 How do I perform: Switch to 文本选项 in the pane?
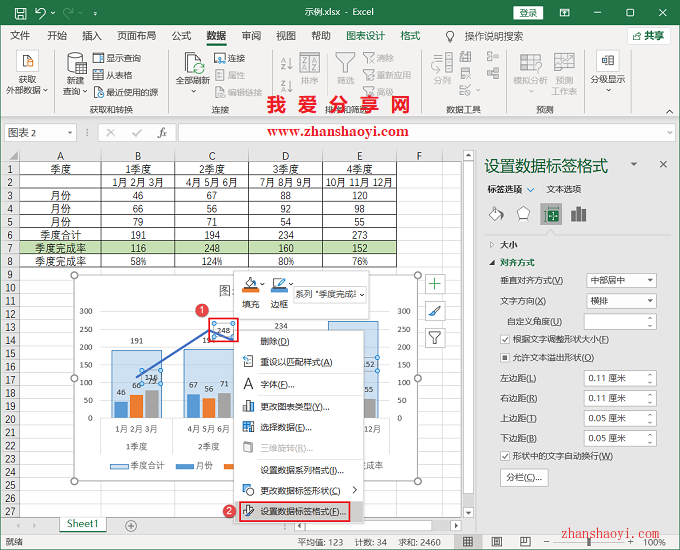[563, 189]
